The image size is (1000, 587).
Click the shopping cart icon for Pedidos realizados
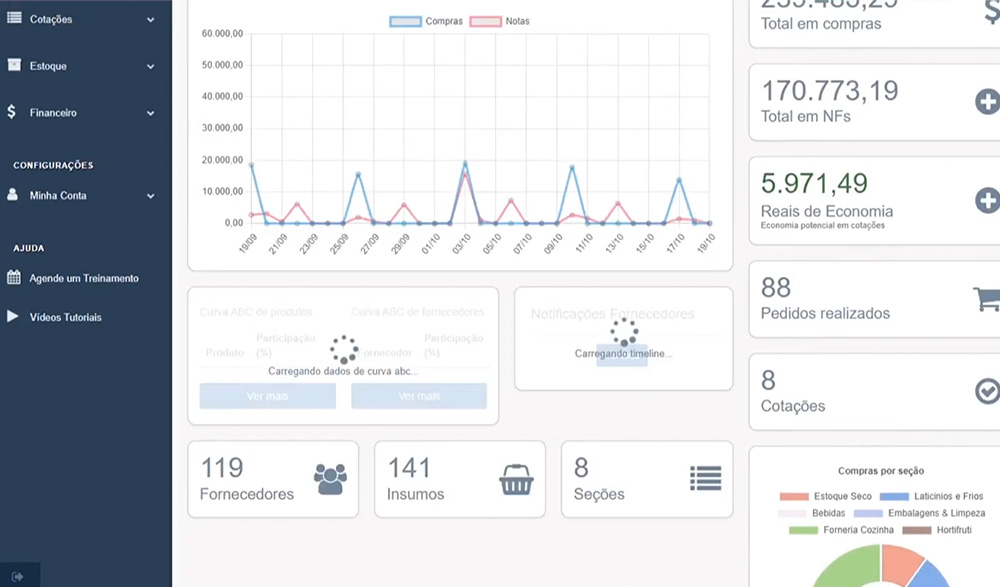(986, 299)
